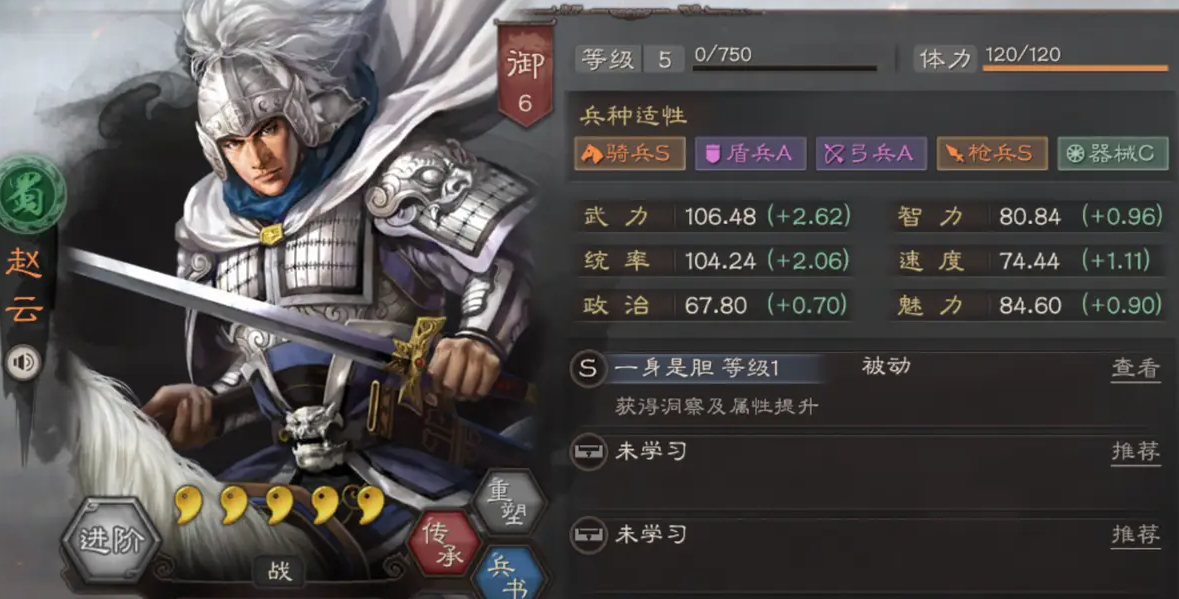The width and height of the screenshot is (1179, 599).
Task: Open the red 传承 hexagon icon
Action: [x=444, y=543]
